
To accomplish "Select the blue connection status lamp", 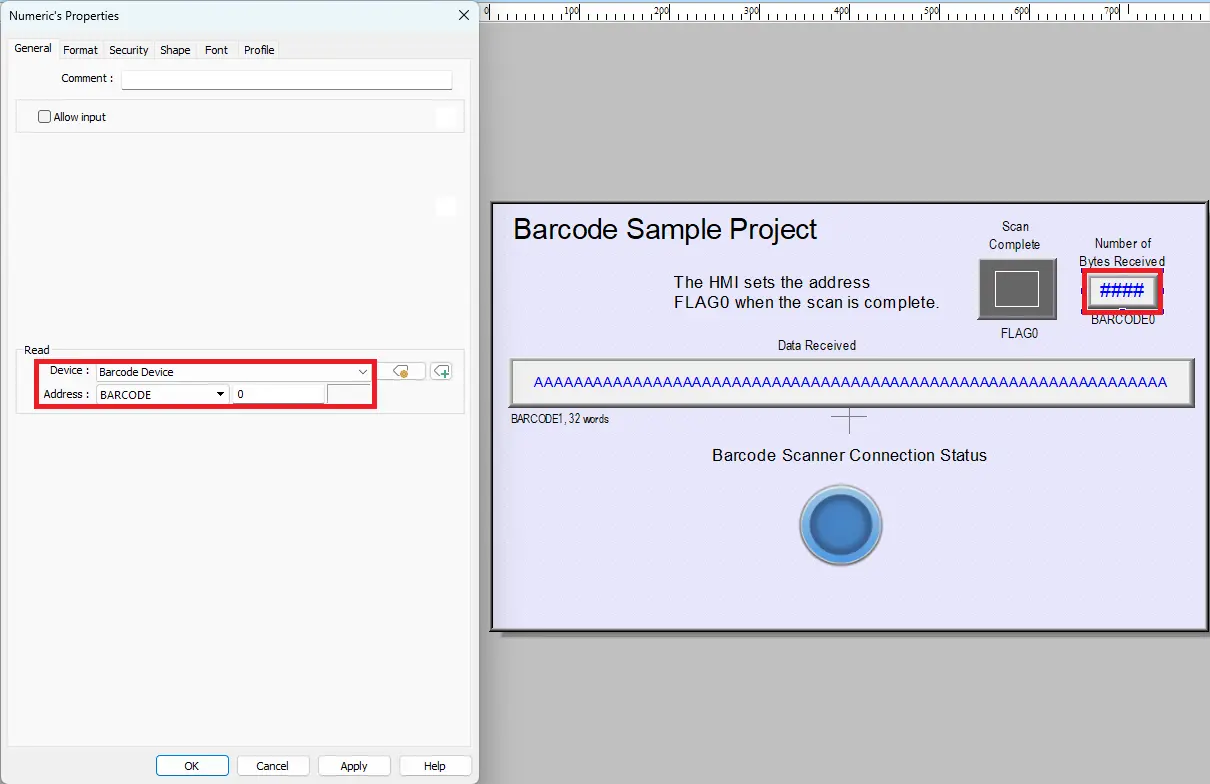I will point(840,524).
